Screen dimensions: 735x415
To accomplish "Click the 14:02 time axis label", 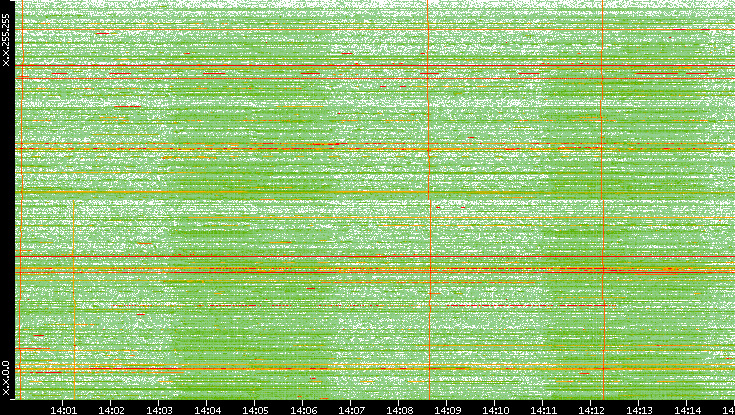I will click(111, 410).
